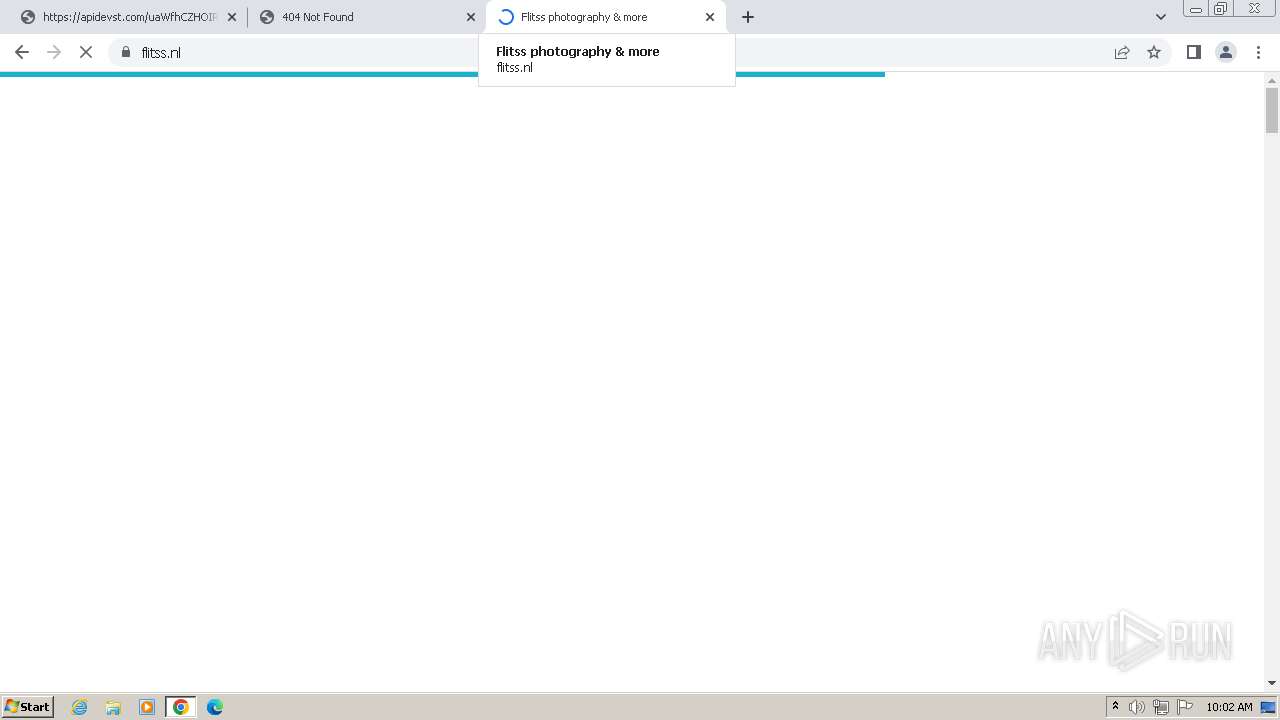This screenshot has width=1280, height=720.
Task: Minimize the Chrome window
Action: point(1195,9)
